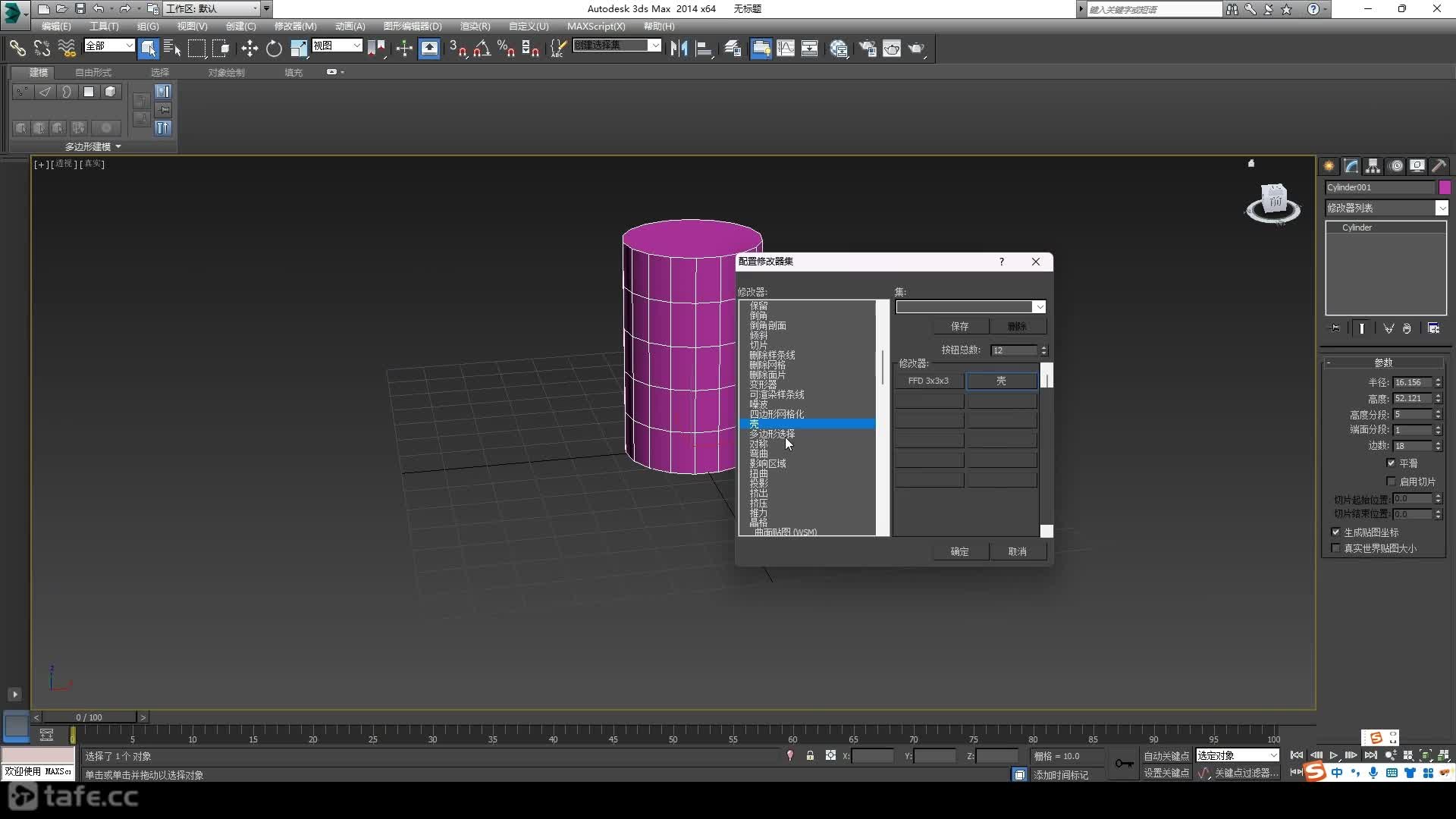Select 多边形选择 in the modifier list

(772, 434)
